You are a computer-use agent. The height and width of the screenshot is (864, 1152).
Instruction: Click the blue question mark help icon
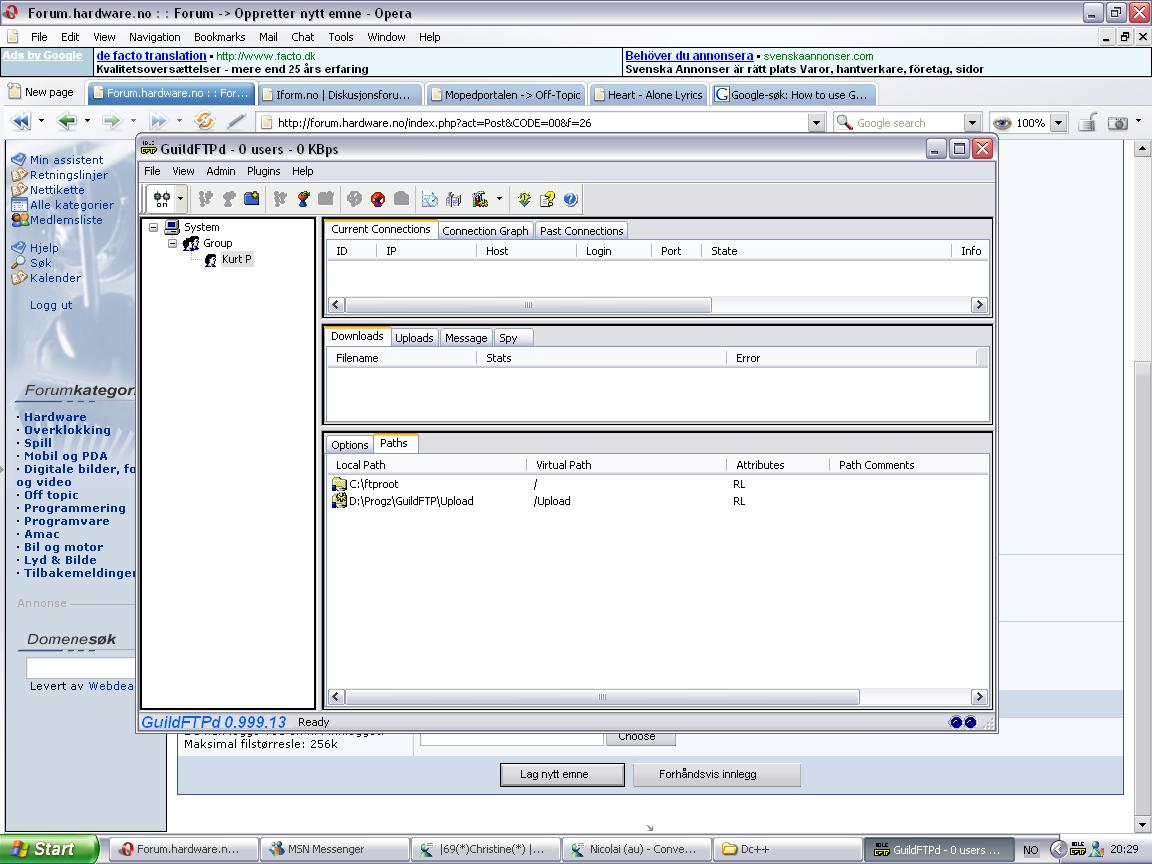(571, 199)
